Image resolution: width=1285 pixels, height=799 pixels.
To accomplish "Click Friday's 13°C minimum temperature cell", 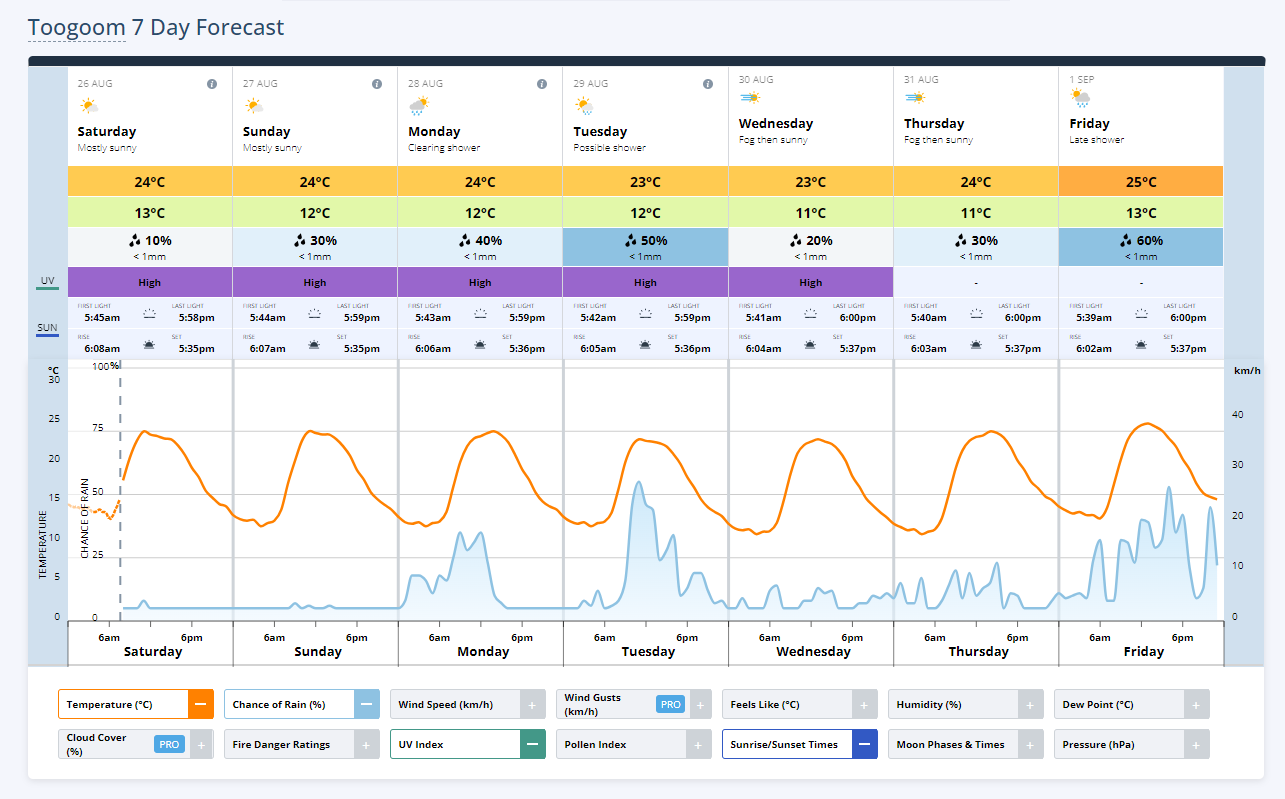I will pyautogui.click(x=1141, y=212).
